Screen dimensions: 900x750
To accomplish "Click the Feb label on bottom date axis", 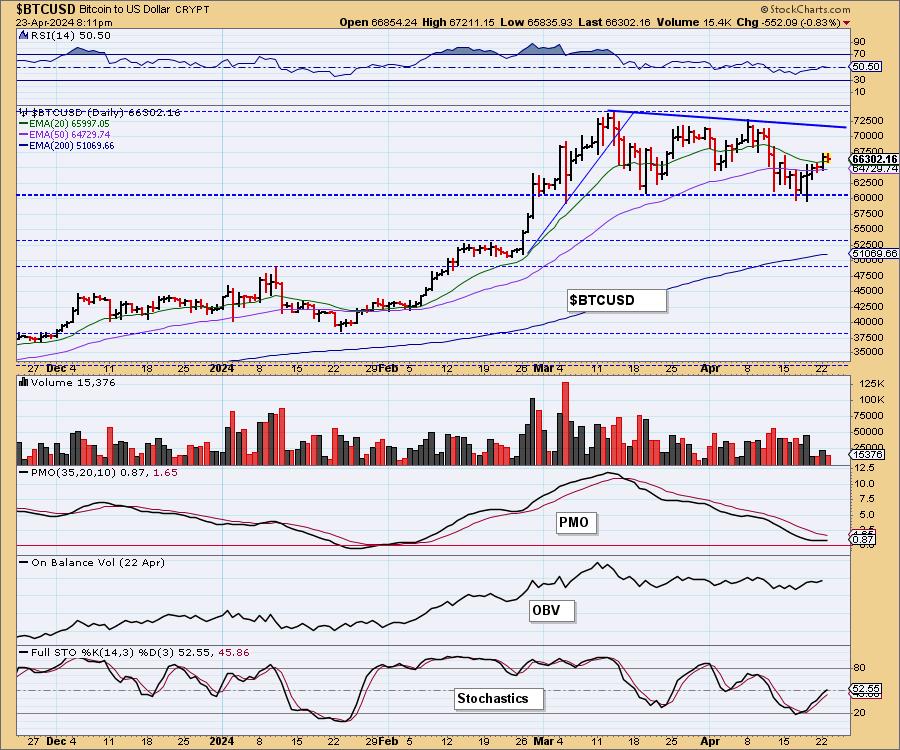I will click(388, 741).
